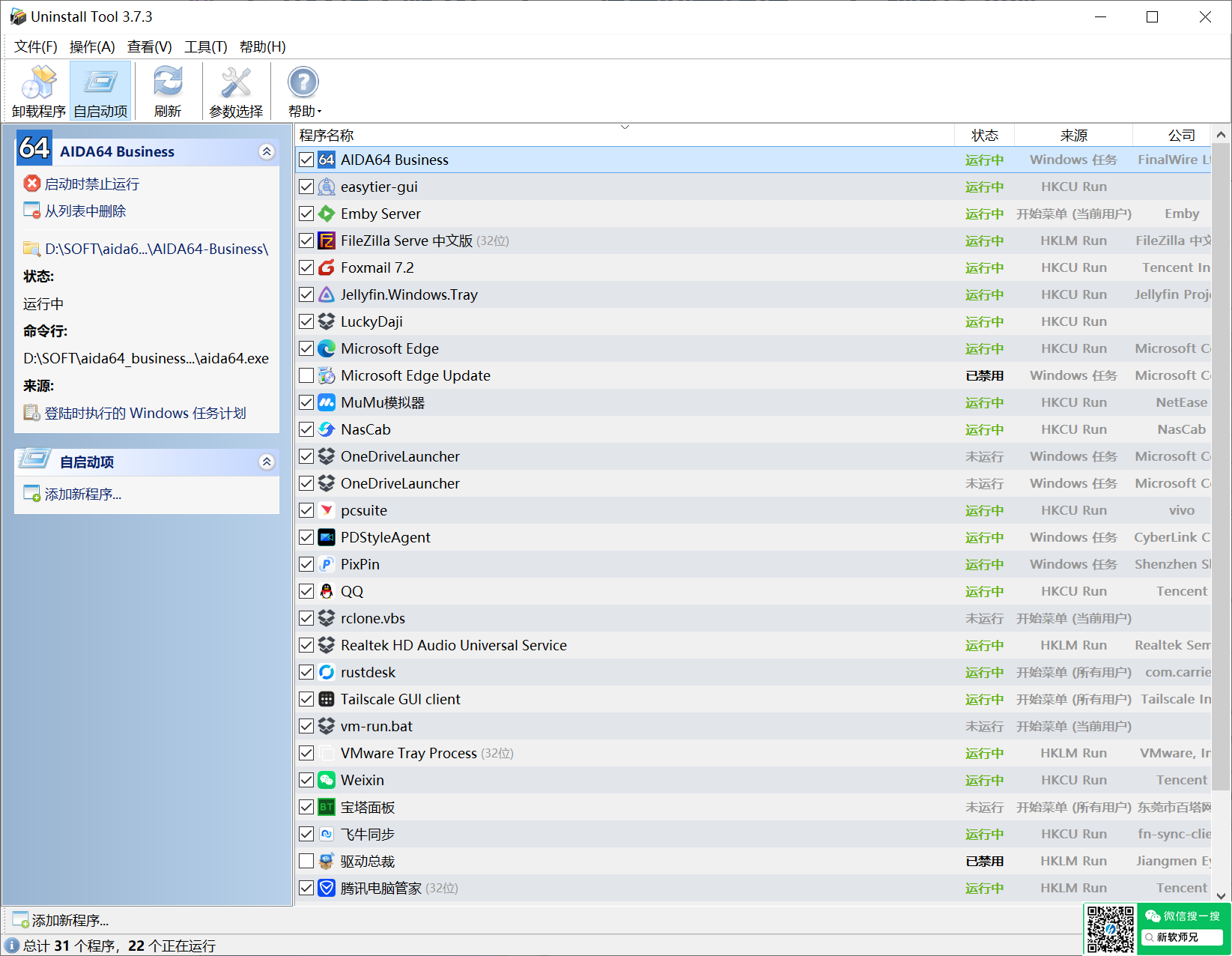The height and width of the screenshot is (956, 1232).
Task: Collapse the AIDA64 Business details panel
Action: [267, 151]
